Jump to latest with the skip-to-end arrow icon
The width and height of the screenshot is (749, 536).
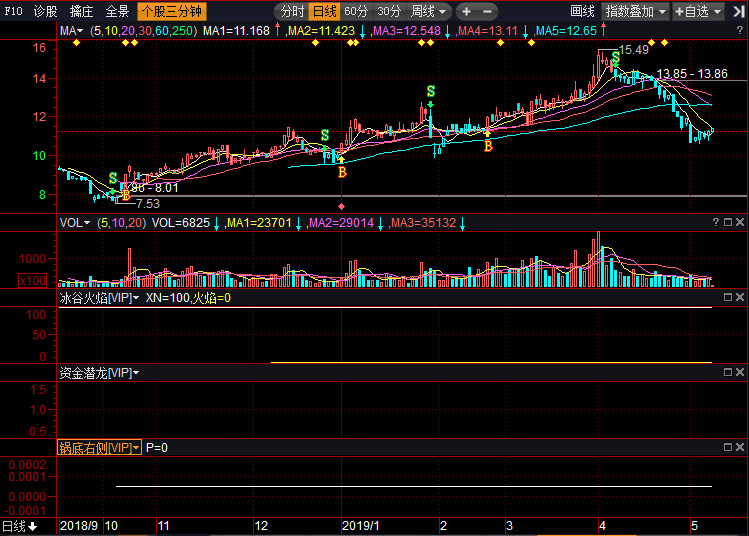(x=739, y=11)
